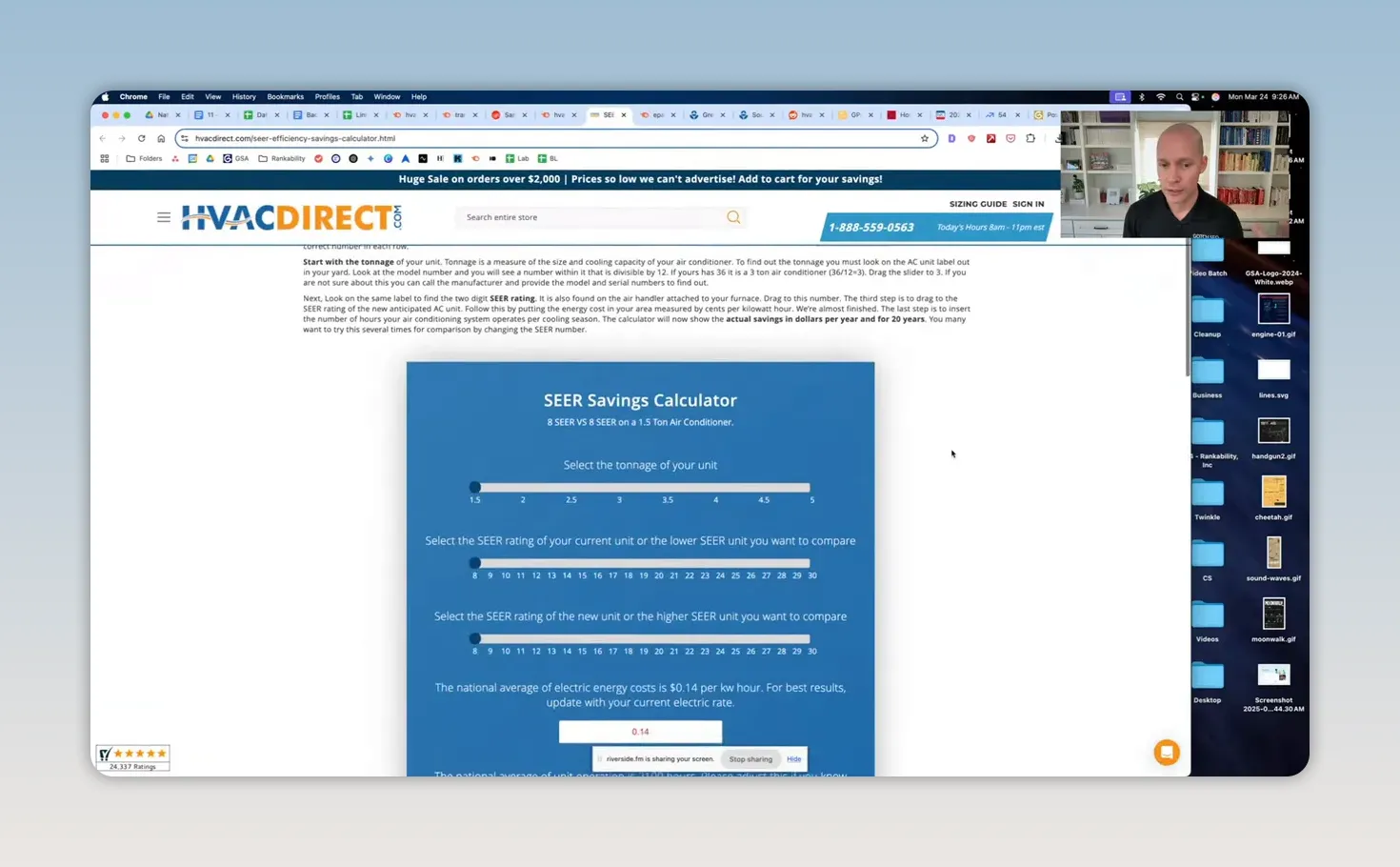Open the View menu
The image size is (1400, 867).
click(213, 96)
